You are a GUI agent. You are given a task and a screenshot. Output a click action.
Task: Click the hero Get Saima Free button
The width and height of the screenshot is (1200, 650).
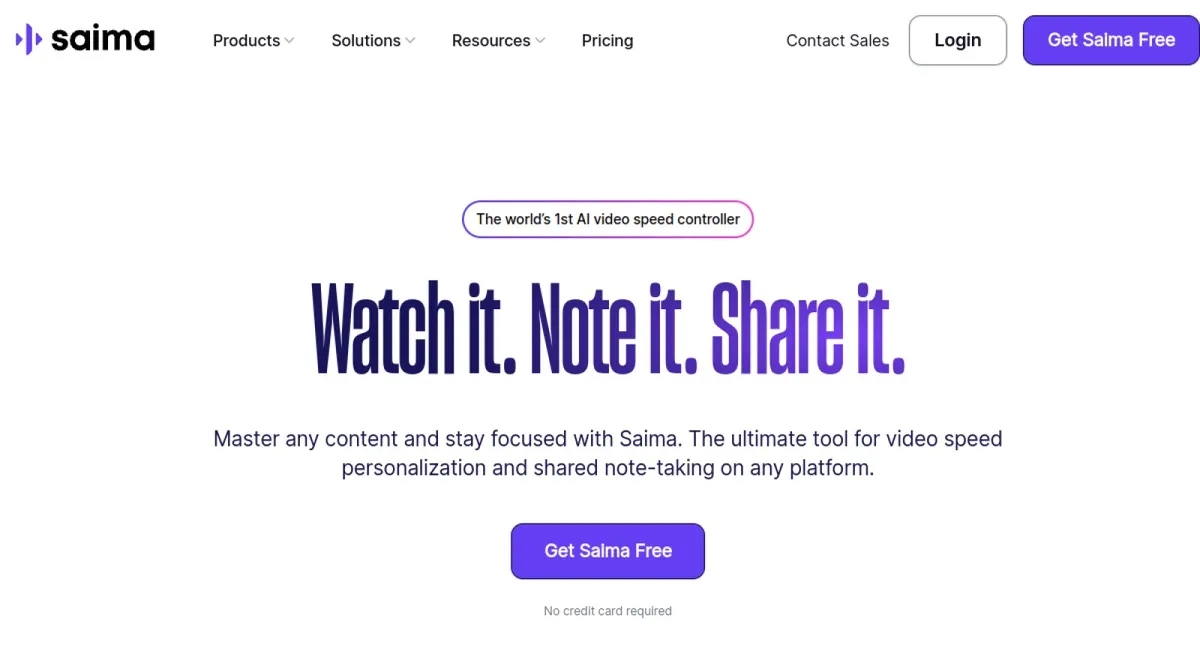tap(608, 551)
